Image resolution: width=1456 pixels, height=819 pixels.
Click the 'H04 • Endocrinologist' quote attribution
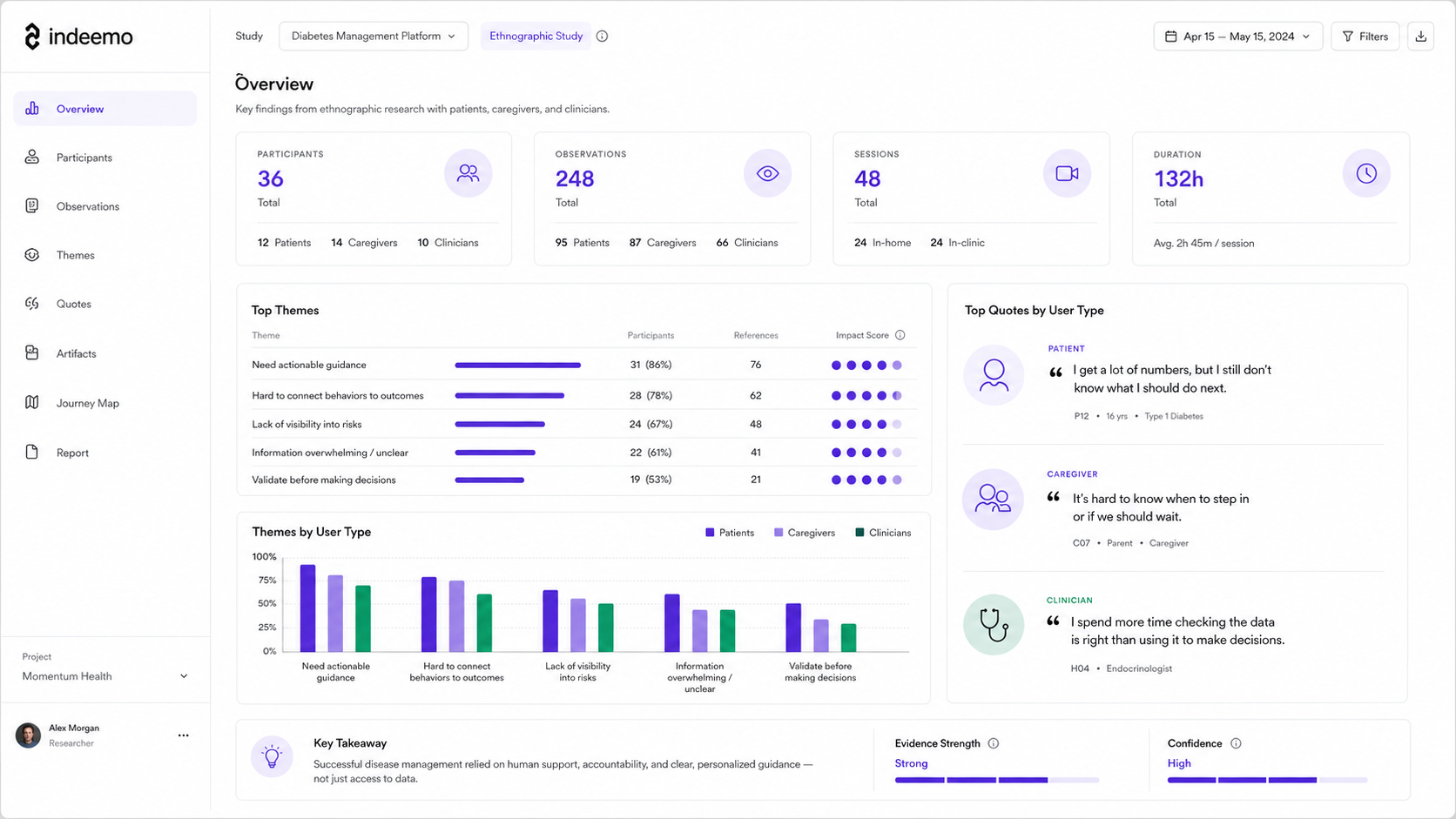(x=1121, y=668)
